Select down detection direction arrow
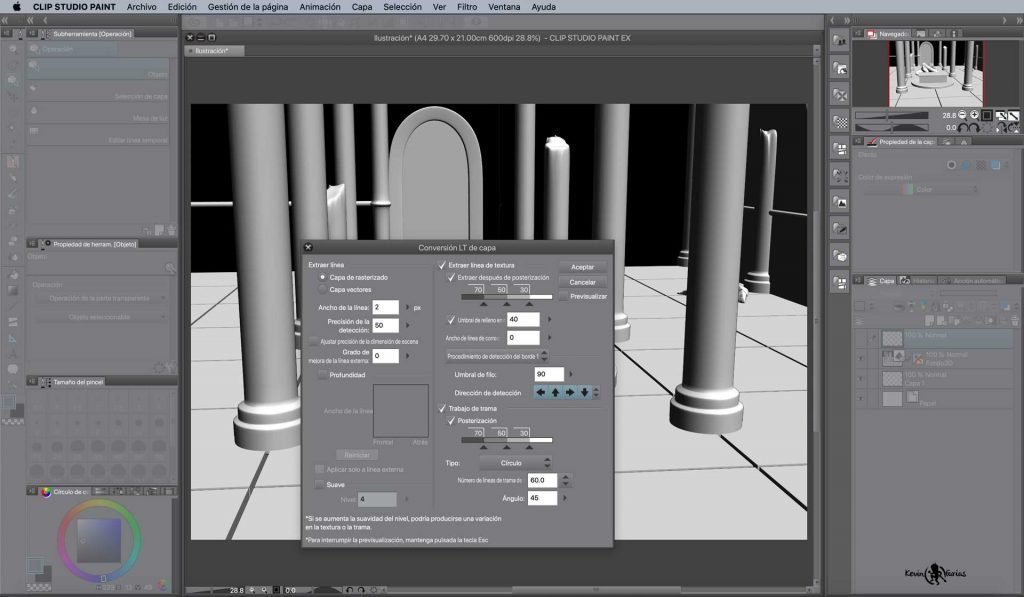The width and height of the screenshot is (1024, 597). click(584, 393)
